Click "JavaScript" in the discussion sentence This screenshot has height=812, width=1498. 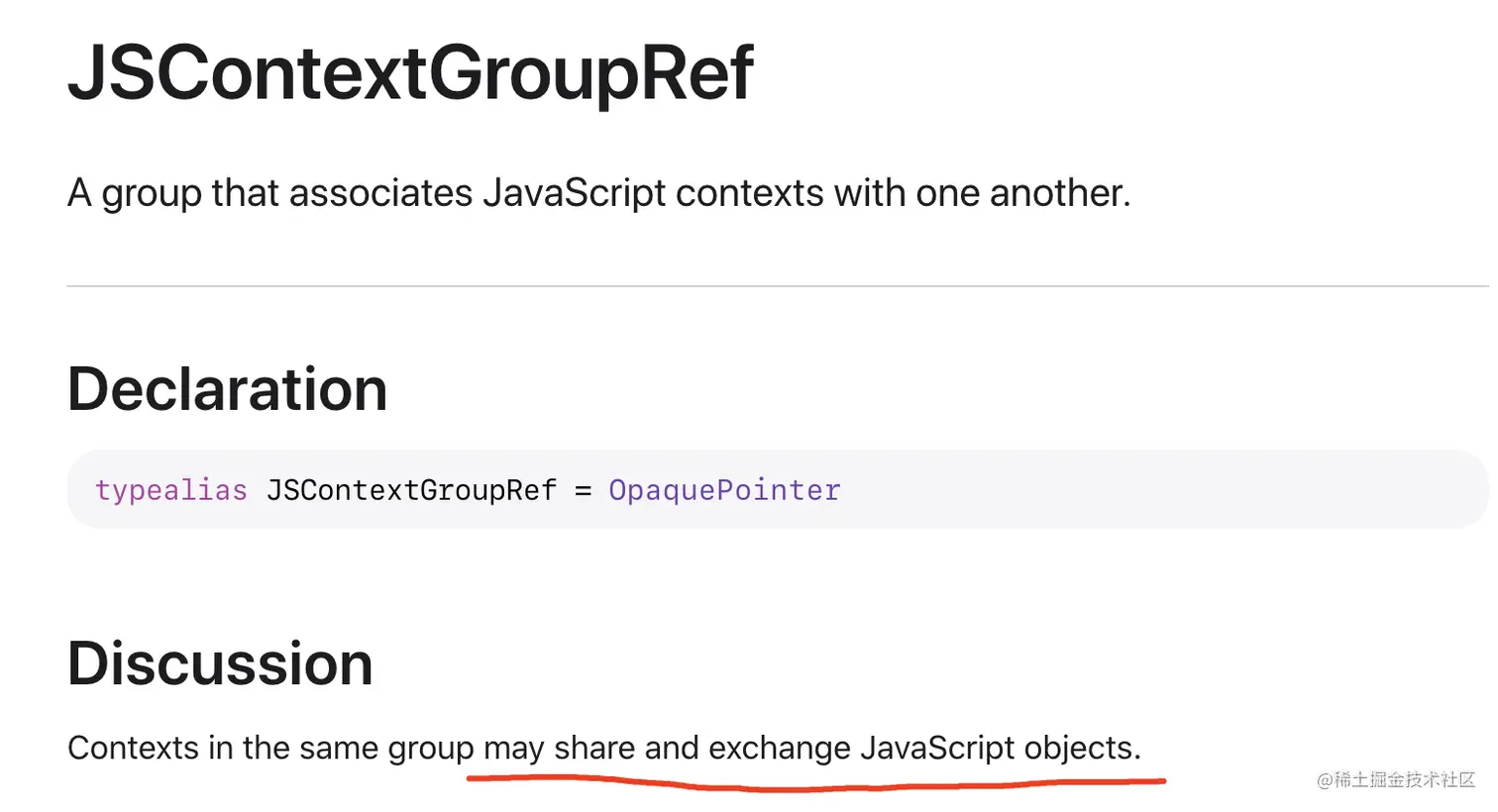937,748
